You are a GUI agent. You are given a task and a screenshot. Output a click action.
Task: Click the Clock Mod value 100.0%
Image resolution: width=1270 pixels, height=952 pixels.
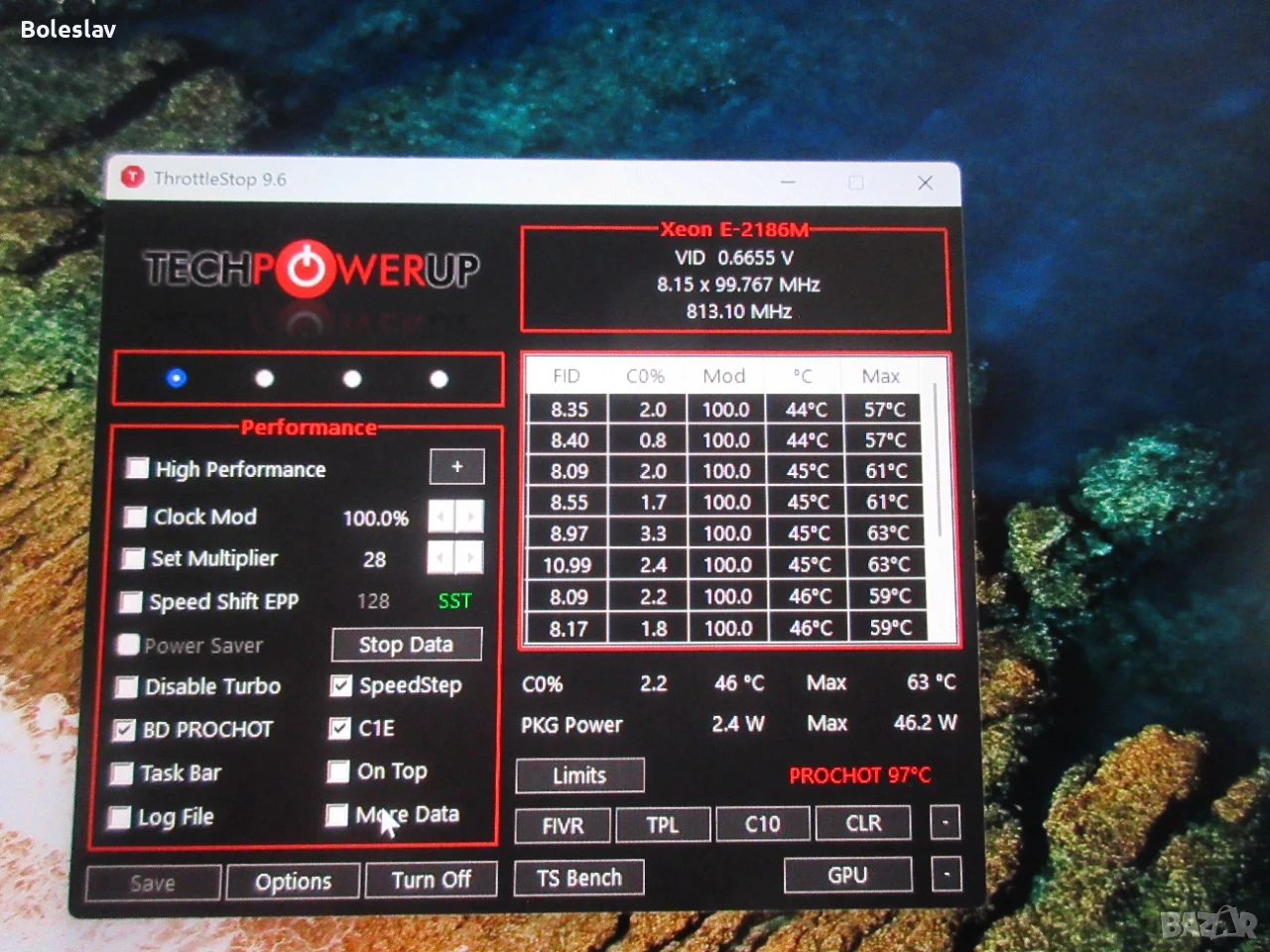click(376, 518)
